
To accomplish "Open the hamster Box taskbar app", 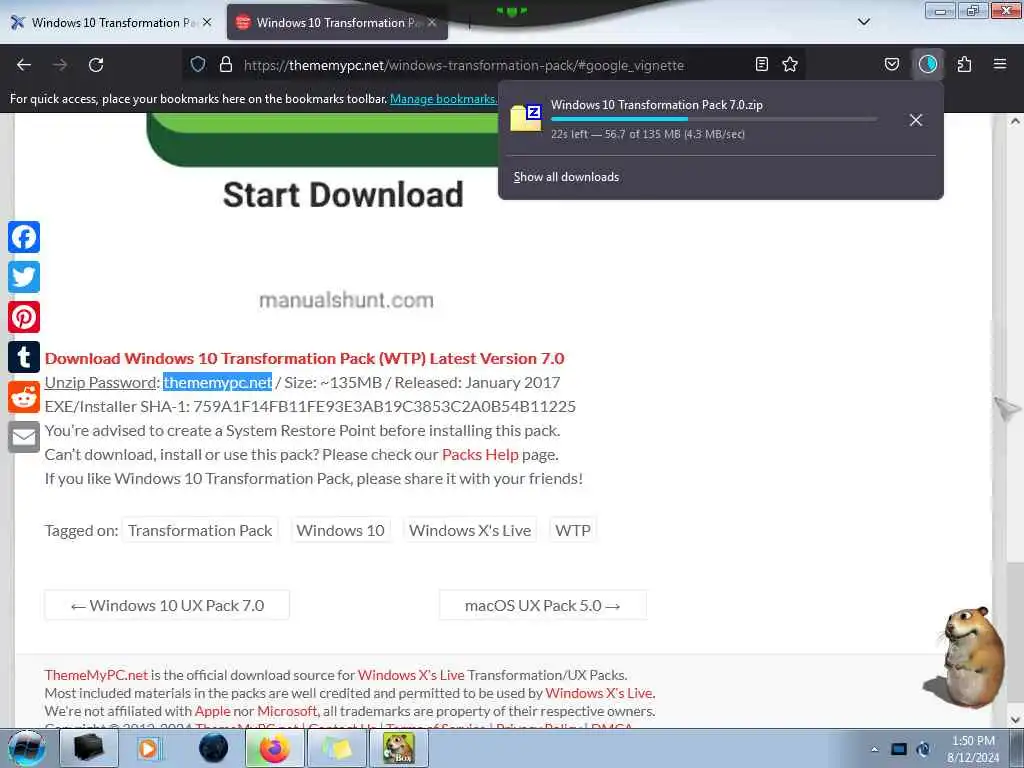I will [398, 748].
